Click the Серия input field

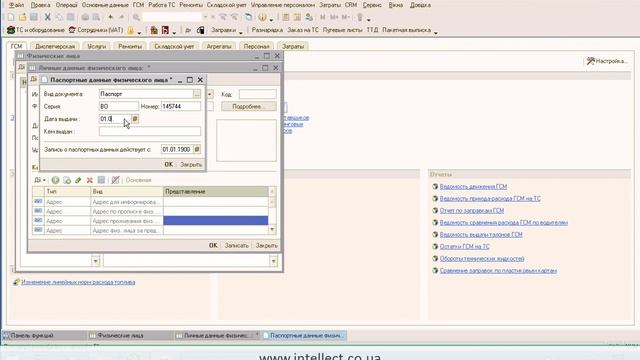click(x=118, y=107)
